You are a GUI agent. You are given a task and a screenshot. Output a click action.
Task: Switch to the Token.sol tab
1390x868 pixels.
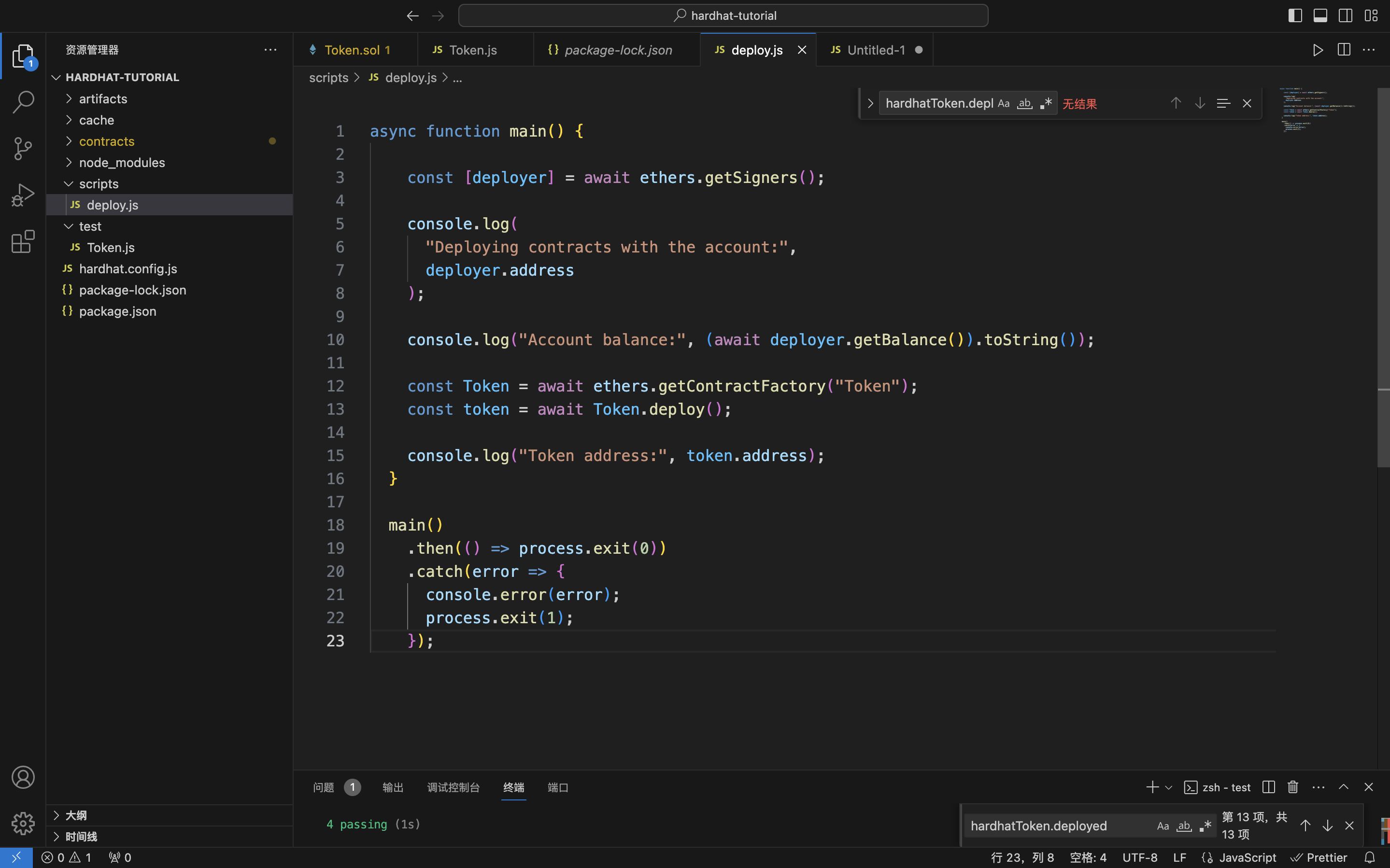pyautogui.click(x=355, y=50)
